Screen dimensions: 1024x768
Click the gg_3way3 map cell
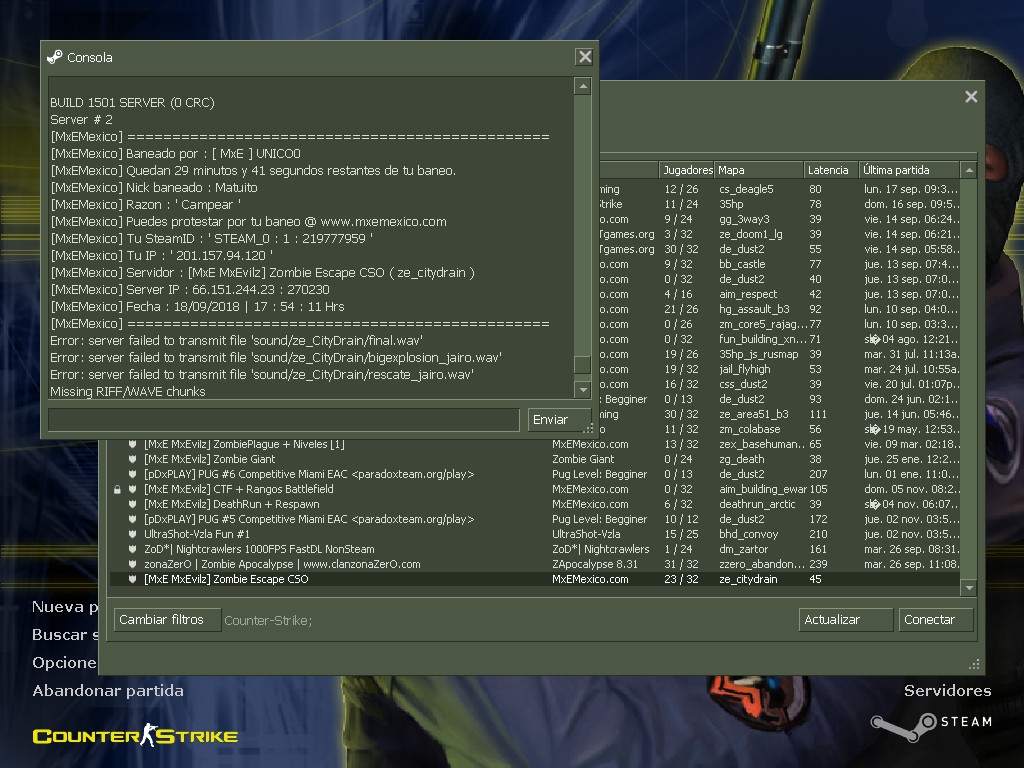pos(744,219)
